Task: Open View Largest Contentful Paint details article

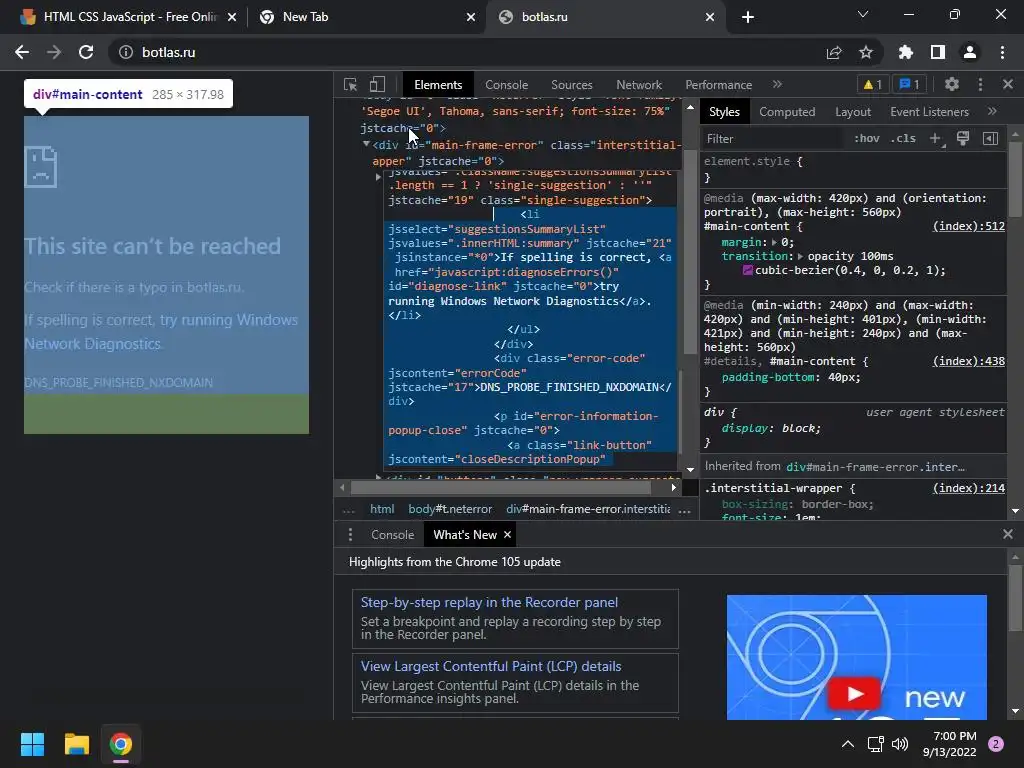Action: point(491,666)
